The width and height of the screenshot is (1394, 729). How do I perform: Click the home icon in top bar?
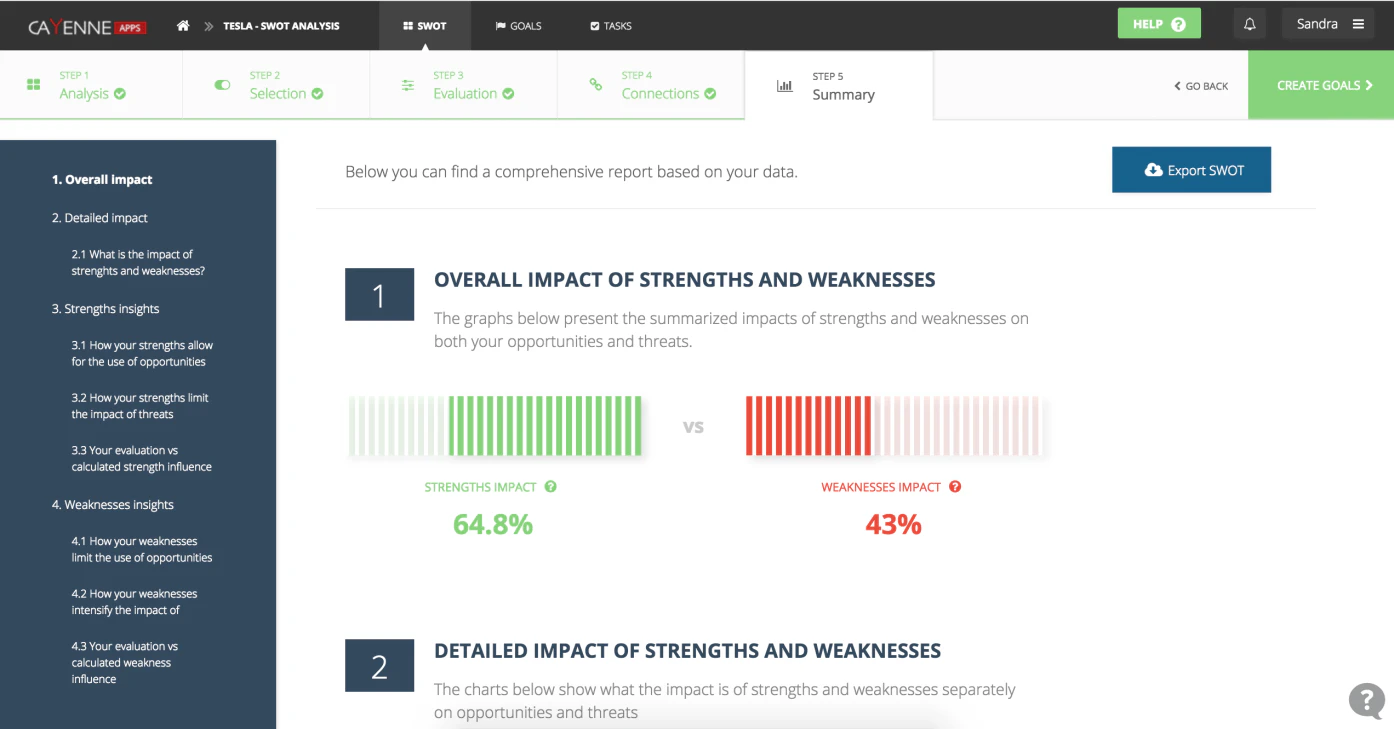[183, 25]
